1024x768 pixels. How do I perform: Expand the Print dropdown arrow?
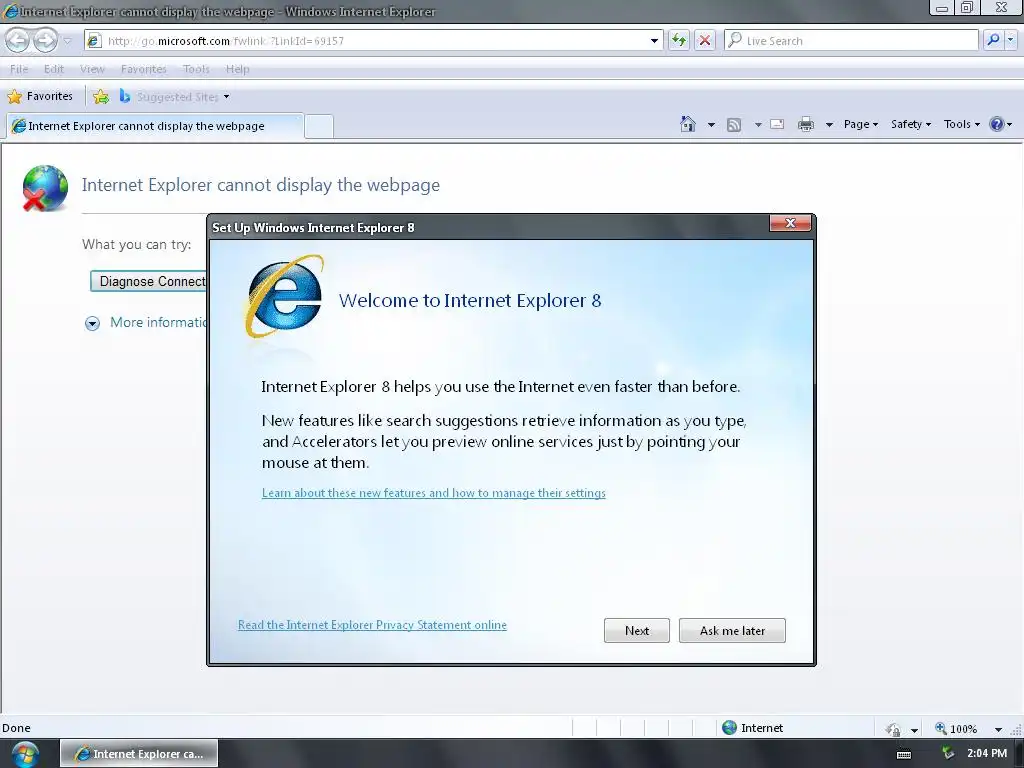(829, 125)
